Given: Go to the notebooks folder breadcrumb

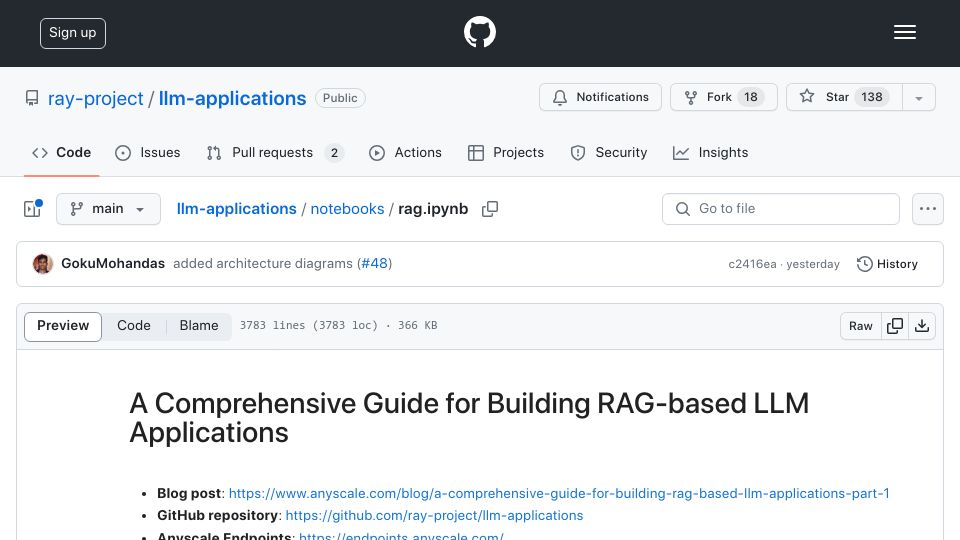Looking at the screenshot, I should 347,209.
